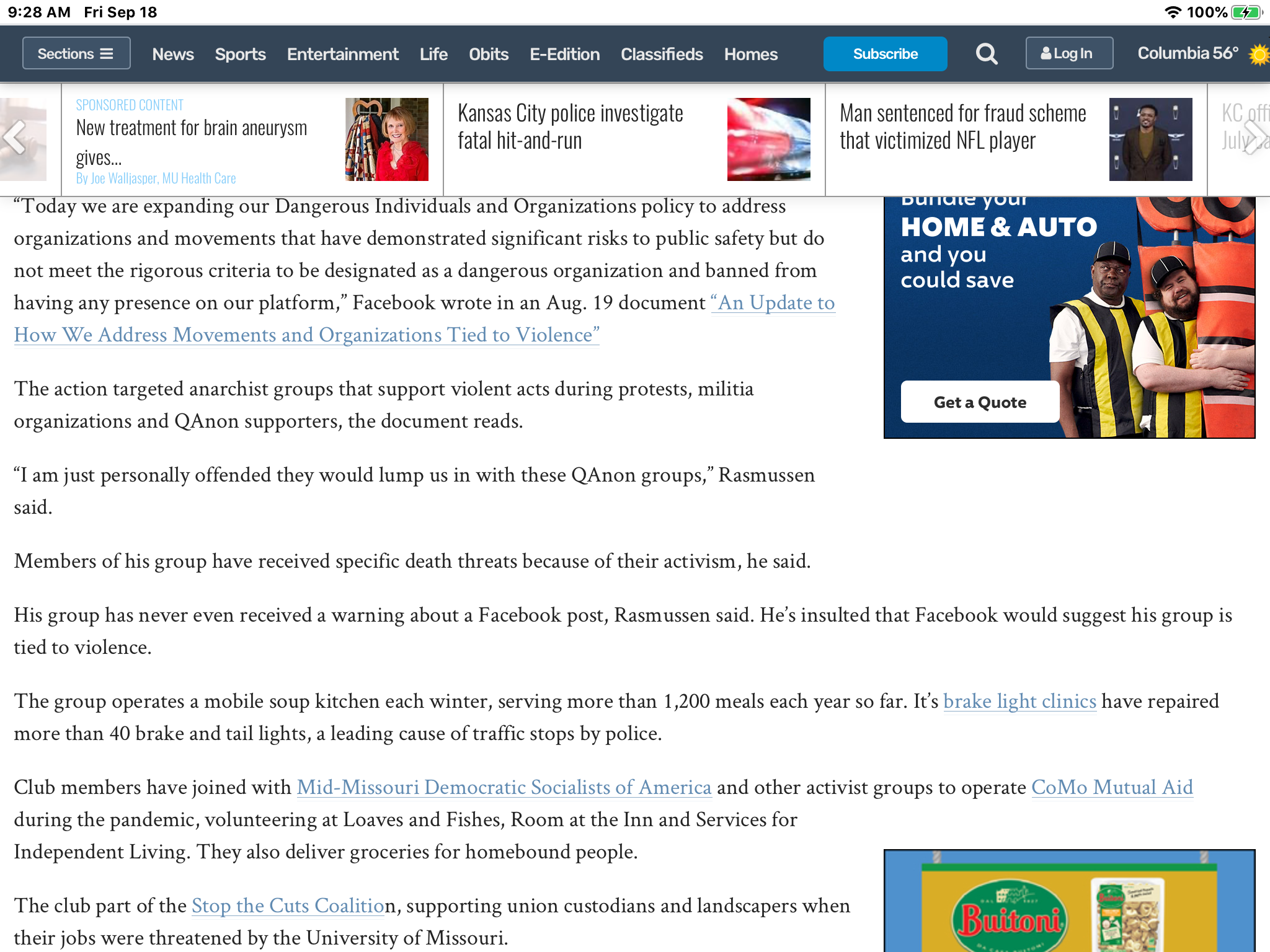The image size is (1270, 952).
Task: Open the search magnifier icon
Action: (986, 54)
